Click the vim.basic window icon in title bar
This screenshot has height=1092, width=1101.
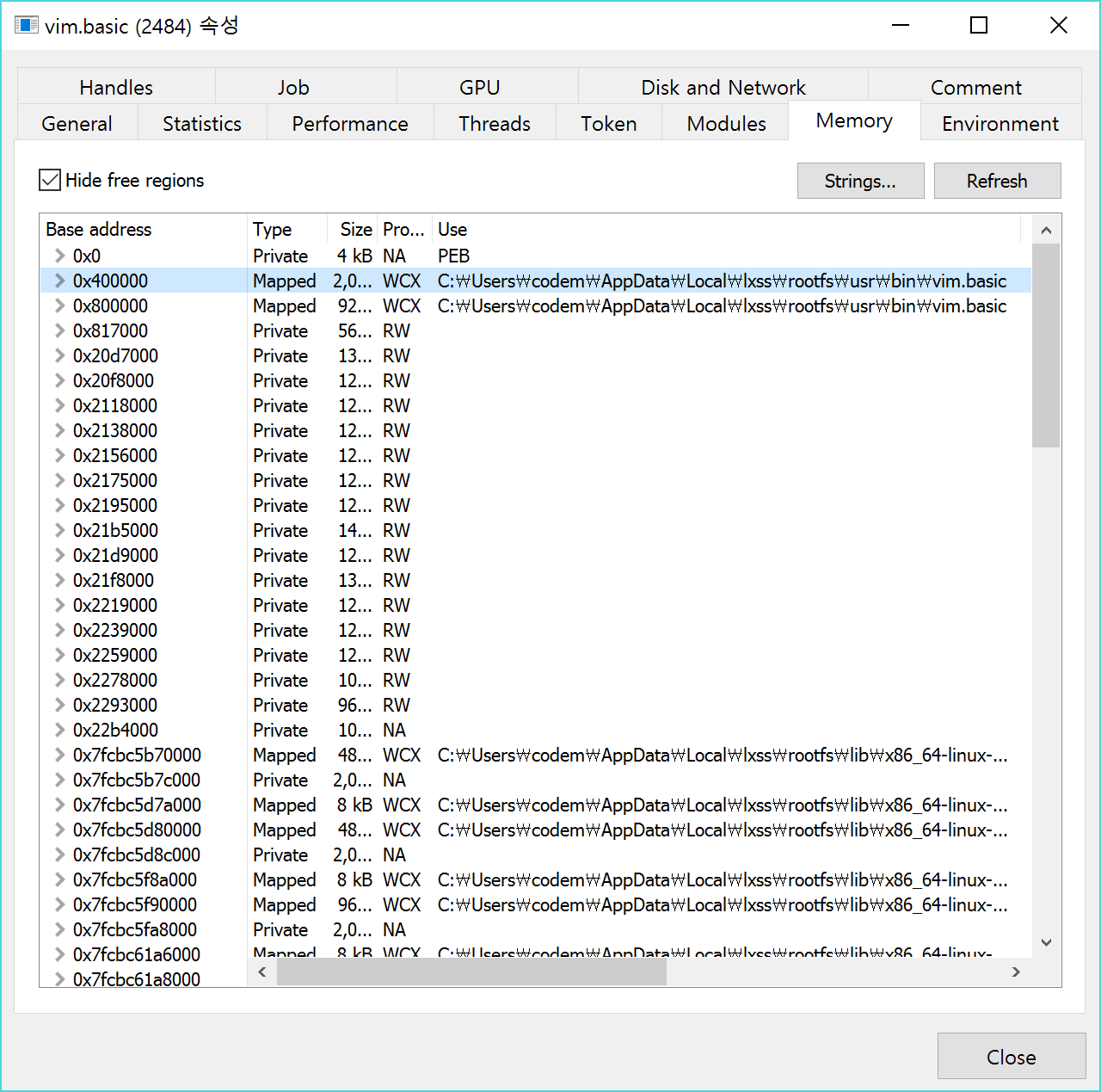coord(27,26)
